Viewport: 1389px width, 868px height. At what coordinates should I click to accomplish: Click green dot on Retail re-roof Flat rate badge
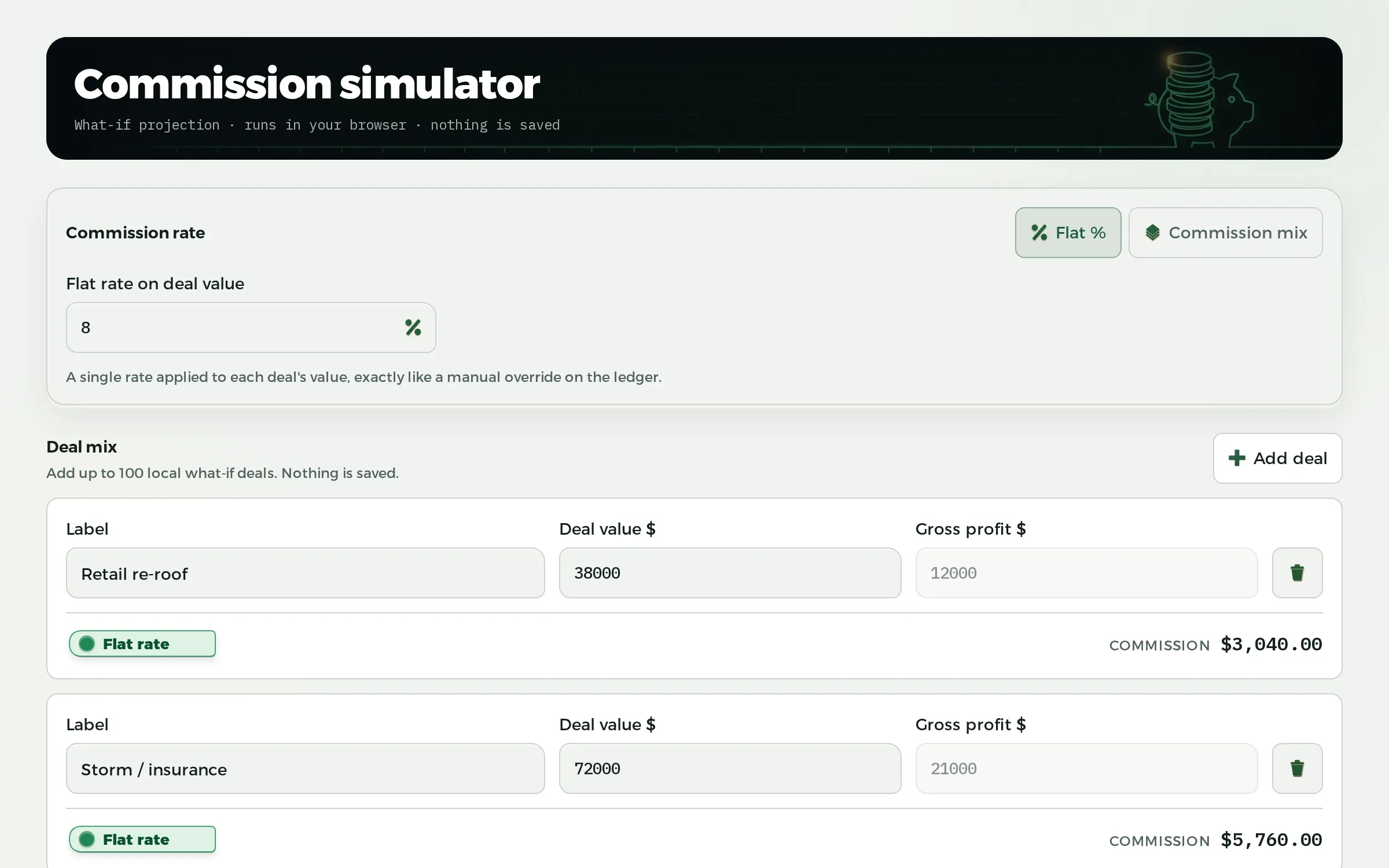[x=87, y=643]
